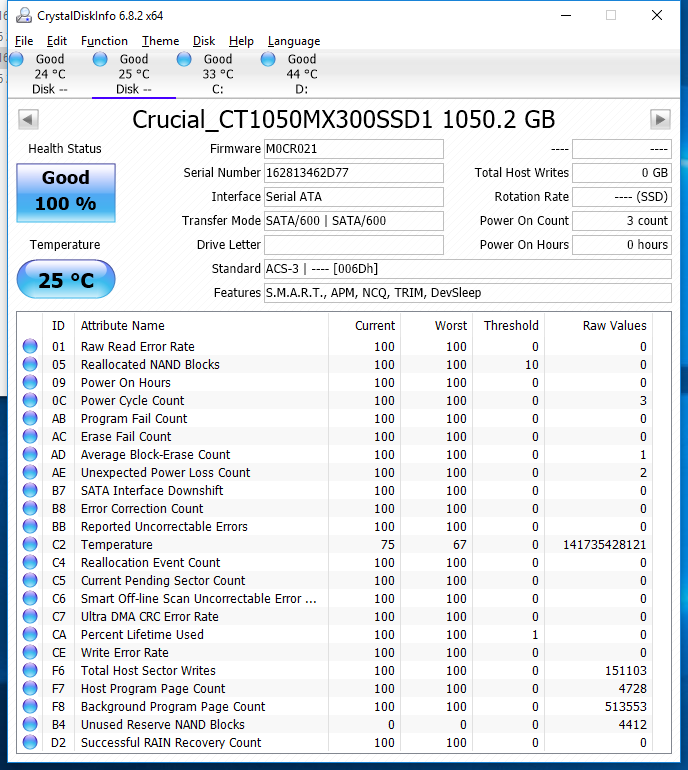Click the Serial Number field

[x=353, y=173]
